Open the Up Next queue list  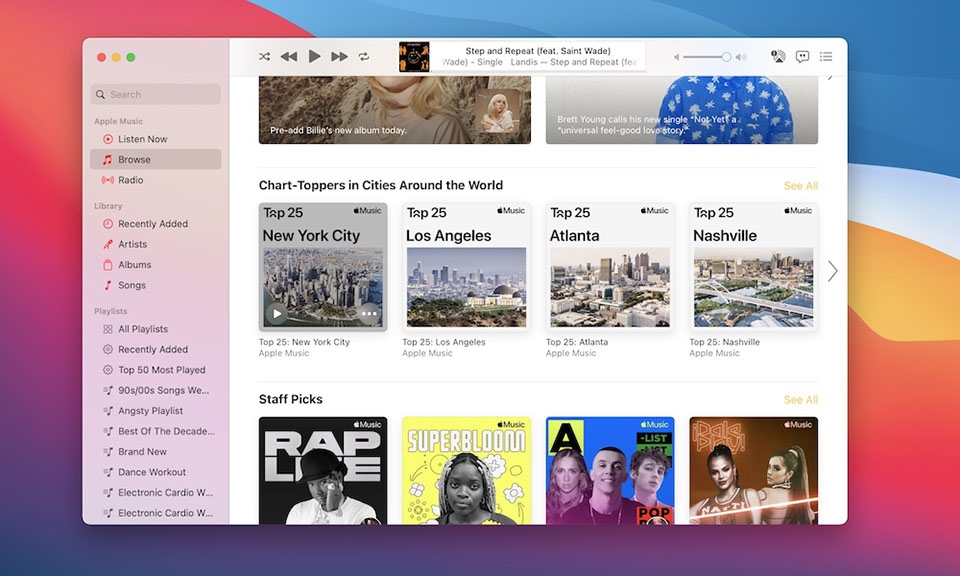(x=826, y=56)
